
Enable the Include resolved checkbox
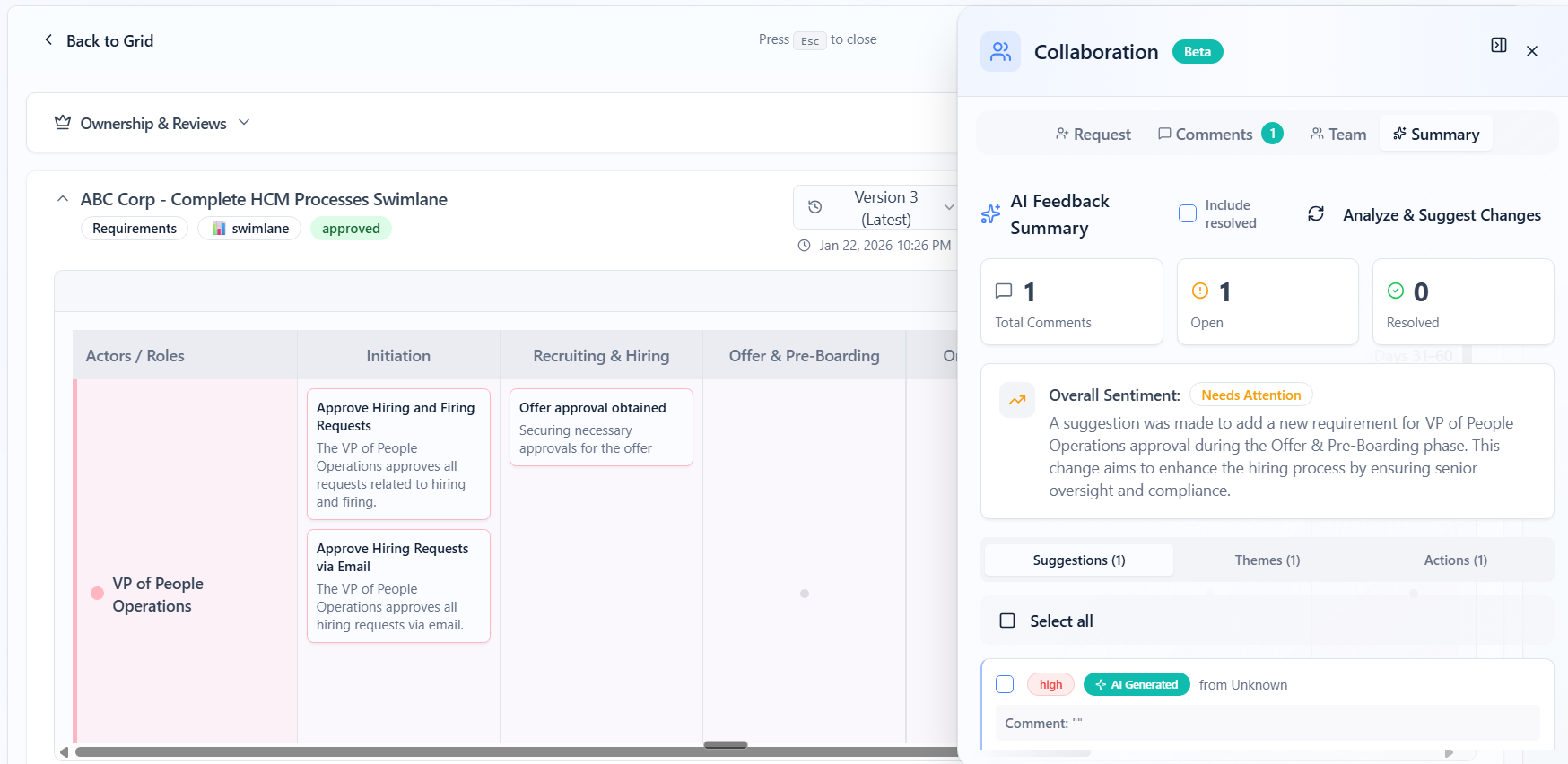(x=1187, y=213)
